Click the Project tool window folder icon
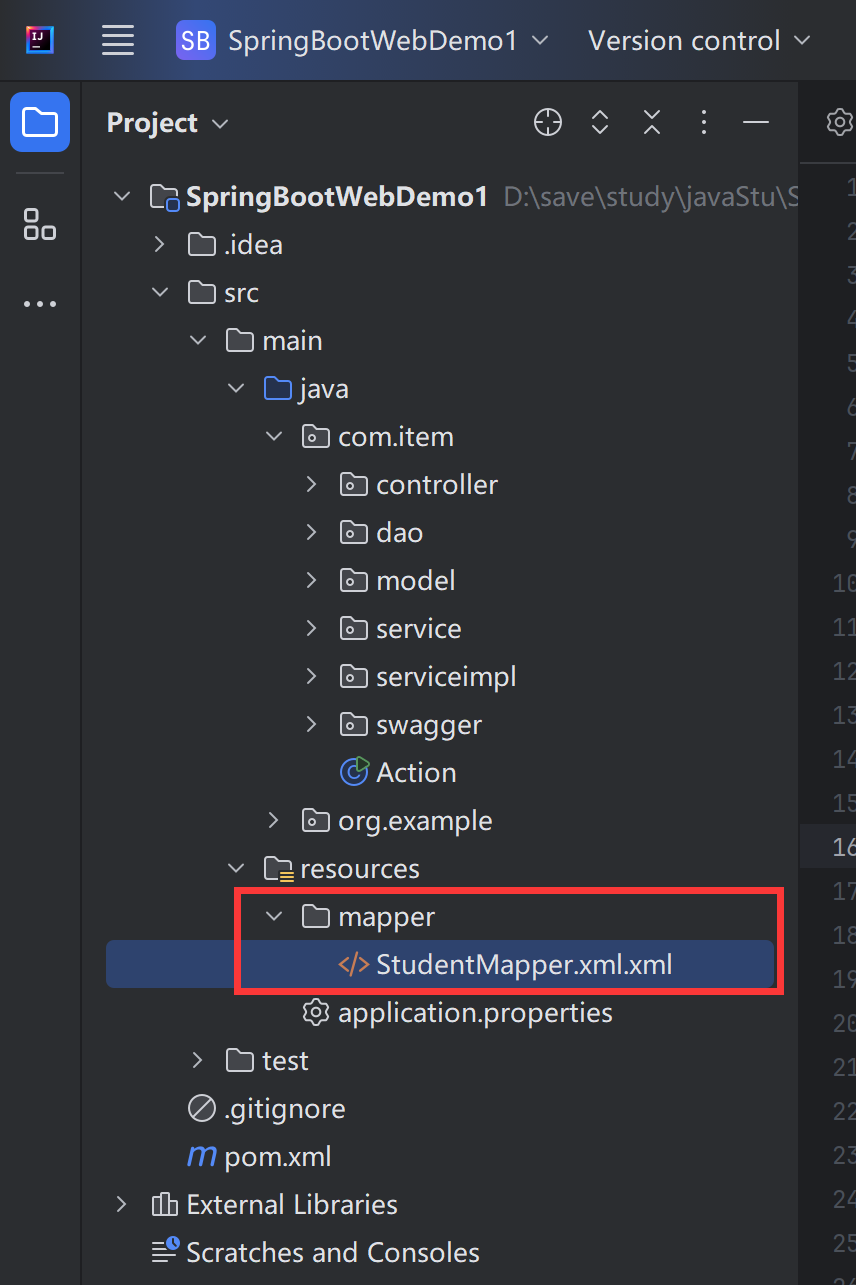 40,122
